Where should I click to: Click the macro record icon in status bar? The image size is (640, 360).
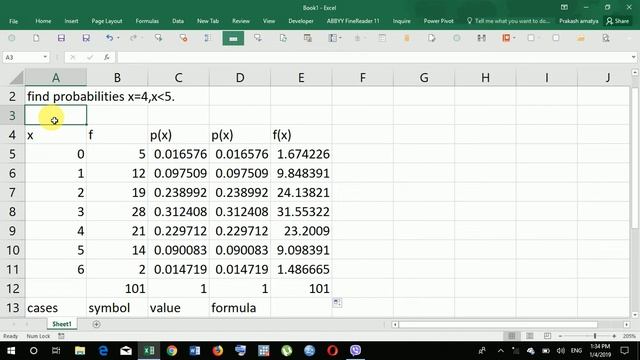click(61, 336)
